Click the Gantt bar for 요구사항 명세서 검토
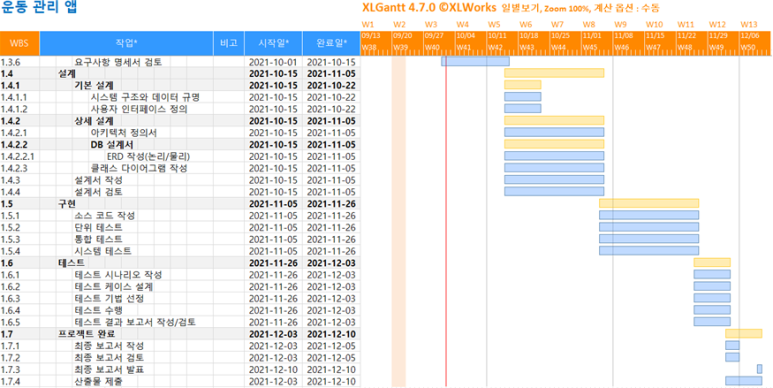This screenshot has width=773, height=388. (475, 61)
